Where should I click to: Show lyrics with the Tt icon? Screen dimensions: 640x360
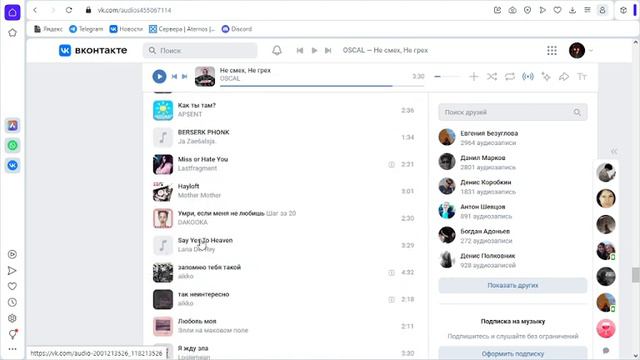point(582,76)
